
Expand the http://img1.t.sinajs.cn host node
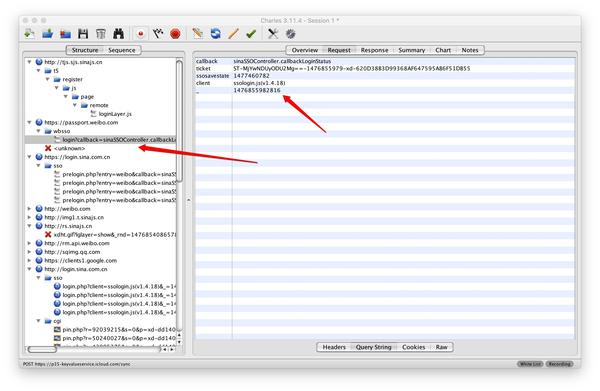click(x=29, y=217)
